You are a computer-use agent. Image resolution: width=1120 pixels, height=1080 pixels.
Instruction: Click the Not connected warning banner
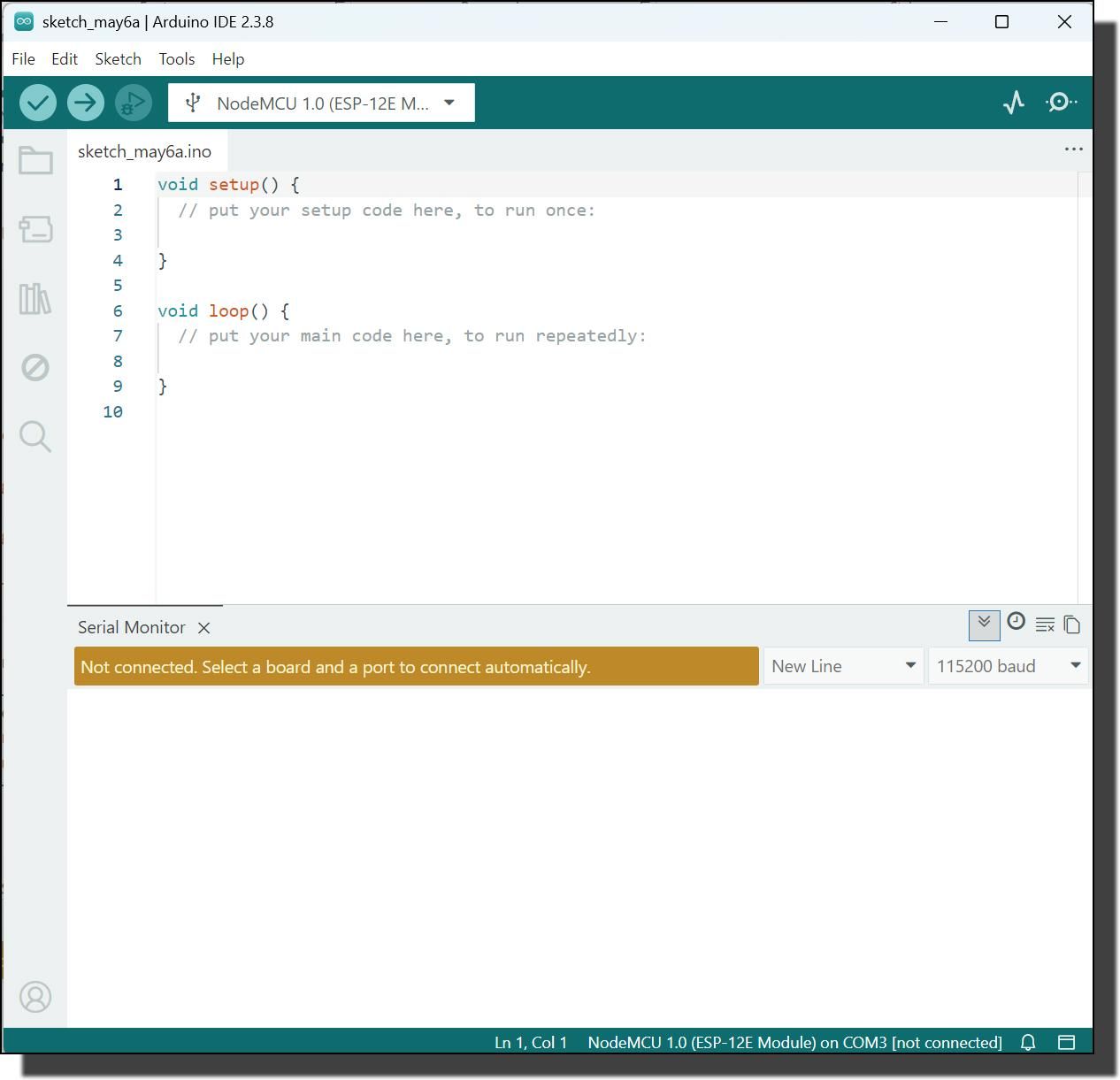417,666
